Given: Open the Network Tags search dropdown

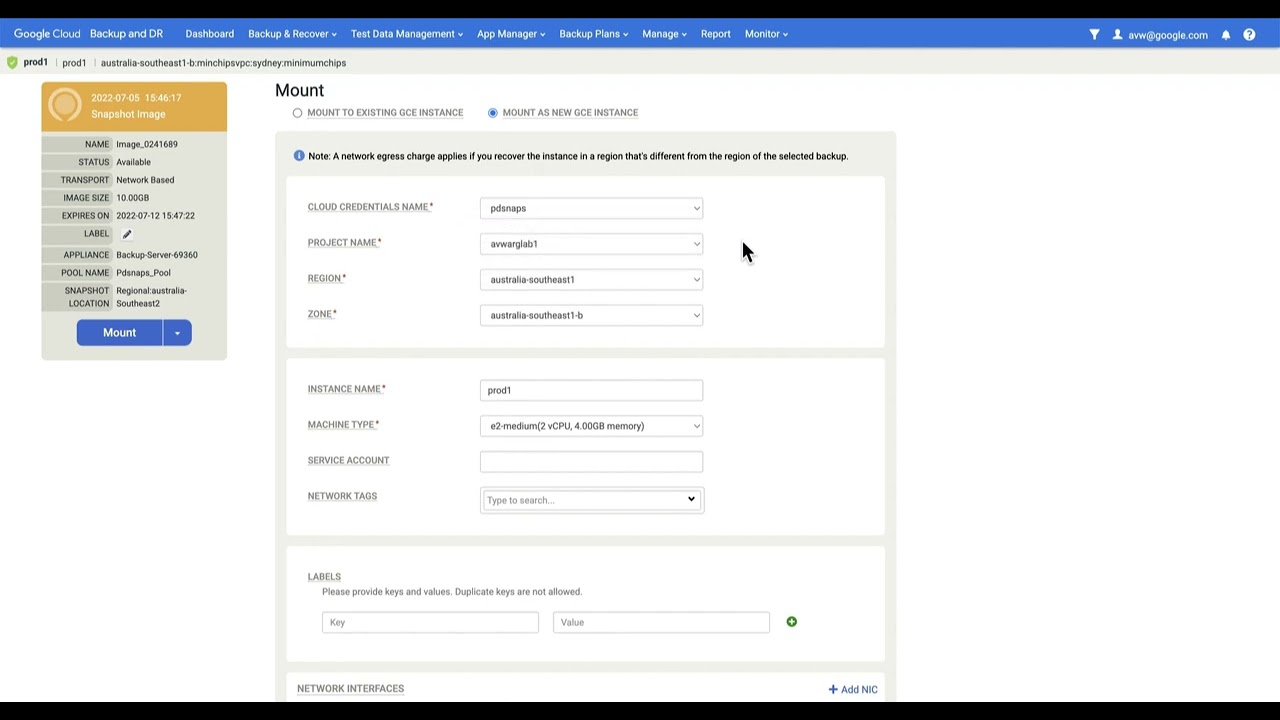Looking at the screenshot, I should 592,500.
